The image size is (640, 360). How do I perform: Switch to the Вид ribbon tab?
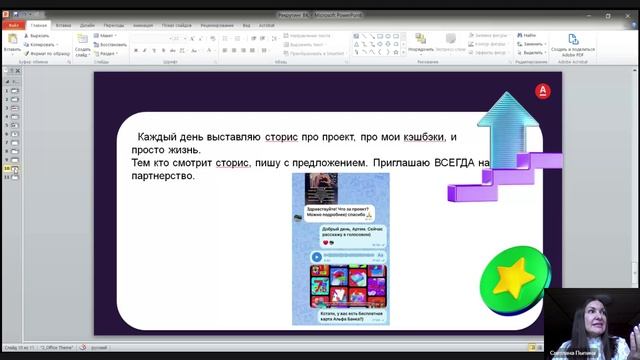point(246,25)
